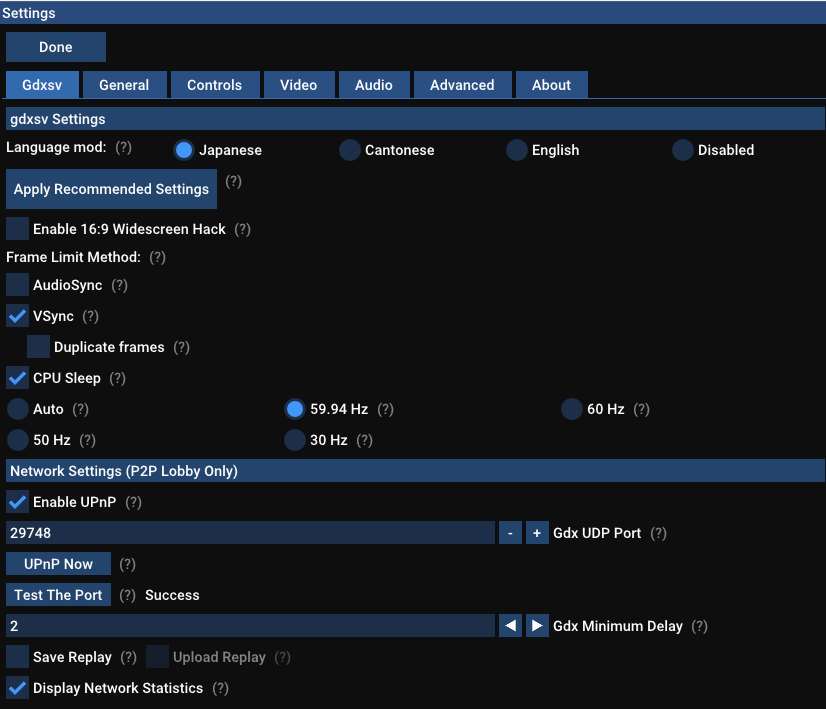Click the Done button
Screen dimensions: 826x709
click(56, 47)
